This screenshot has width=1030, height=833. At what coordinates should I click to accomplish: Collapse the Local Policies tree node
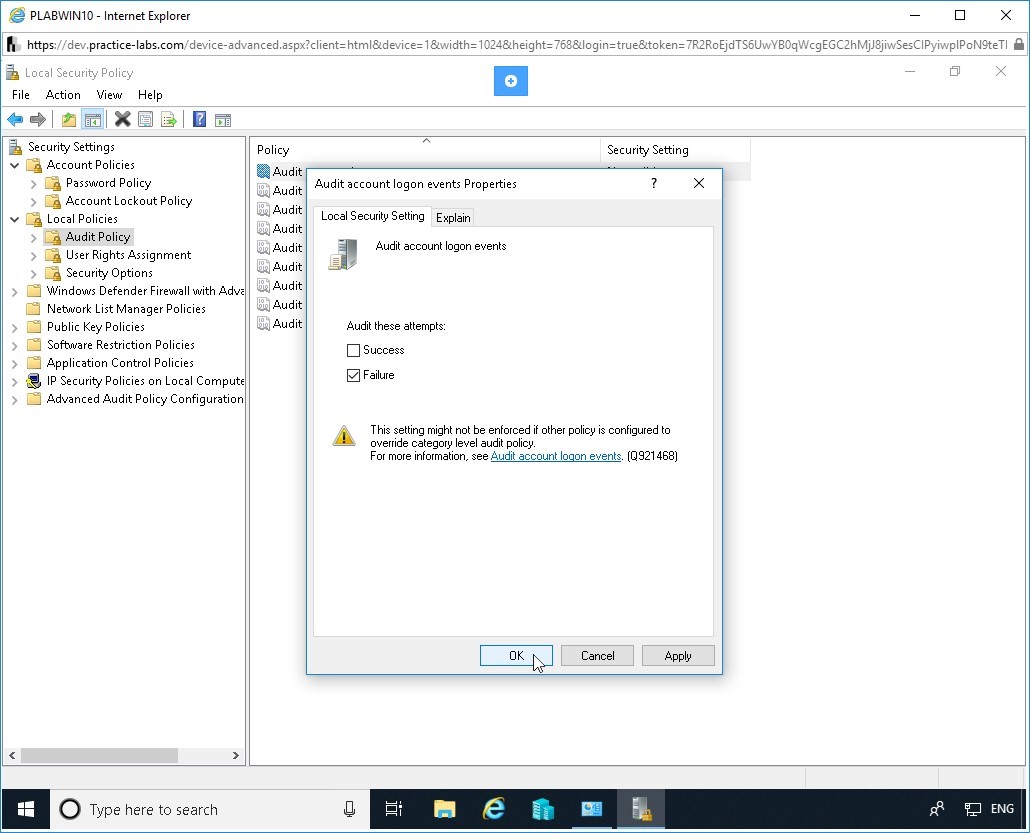coord(14,219)
